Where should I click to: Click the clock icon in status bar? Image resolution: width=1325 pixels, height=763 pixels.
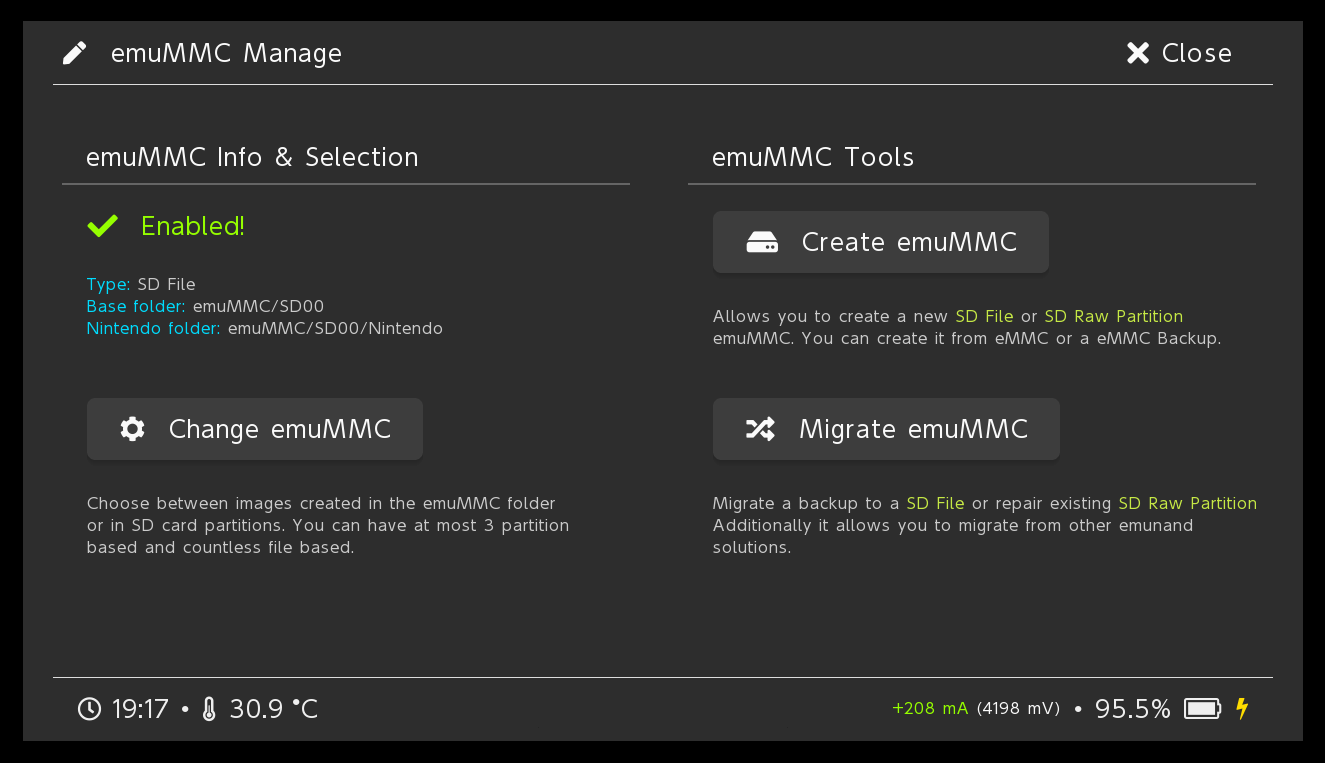[89, 709]
